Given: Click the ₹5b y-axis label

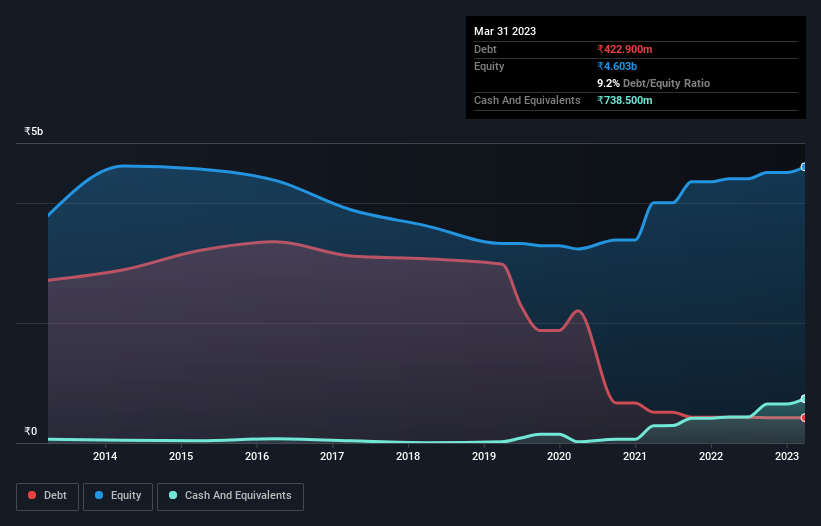Looking at the screenshot, I should click(x=34, y=131).
